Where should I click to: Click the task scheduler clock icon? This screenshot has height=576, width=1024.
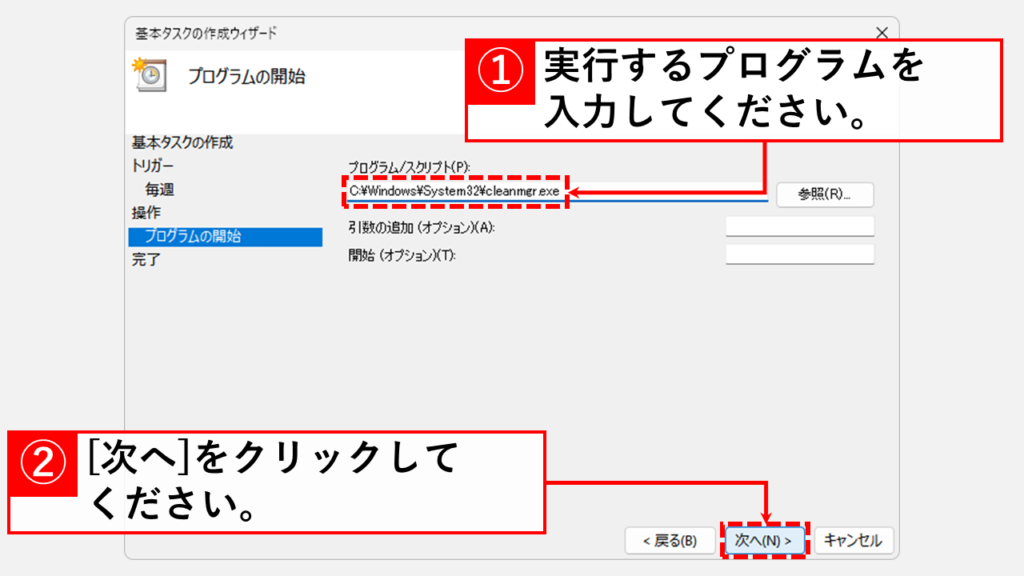coord(150,74)
